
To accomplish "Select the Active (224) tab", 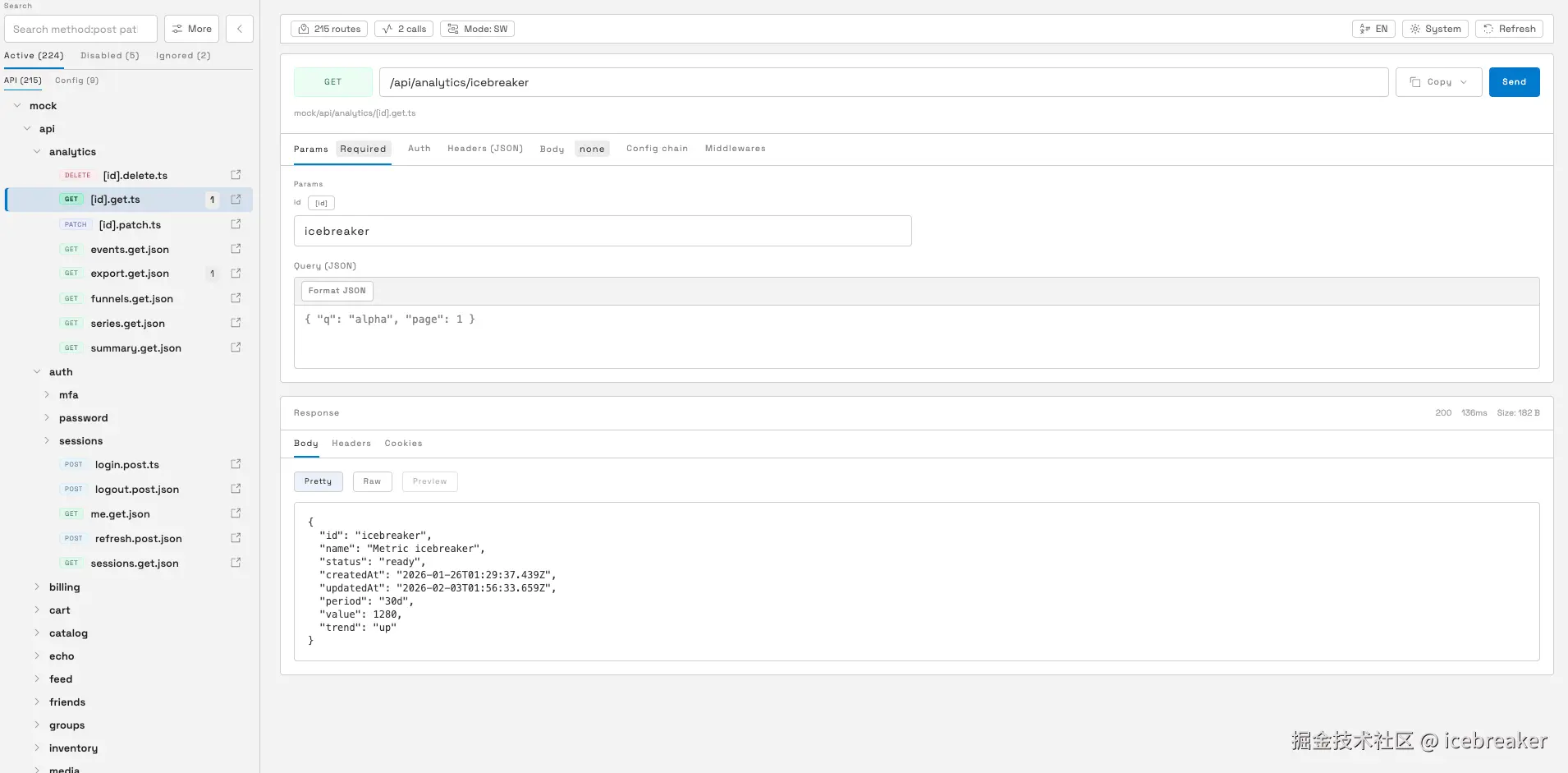I will 34,56.
